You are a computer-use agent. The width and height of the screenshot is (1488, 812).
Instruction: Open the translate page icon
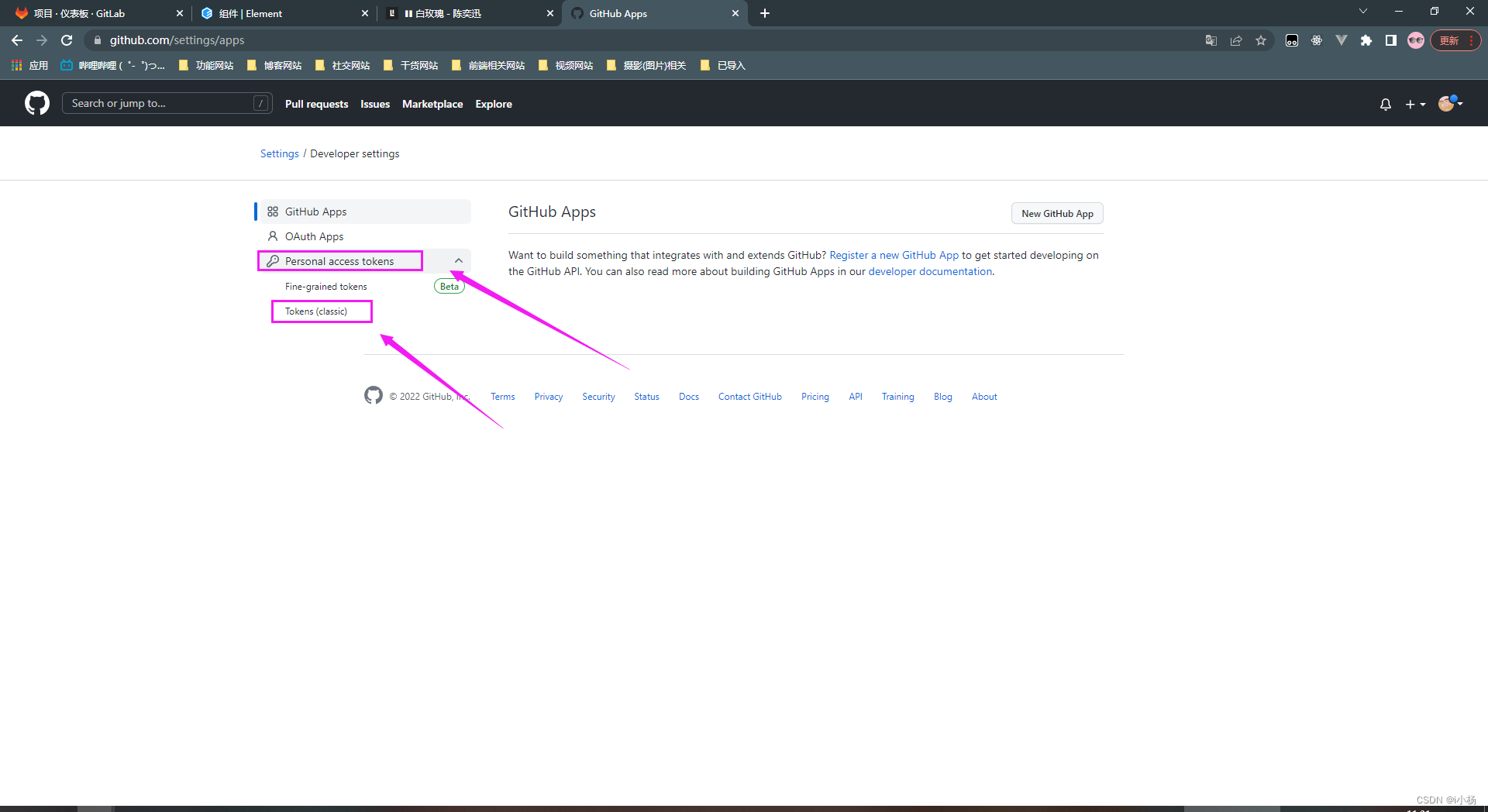tap(1211, 40)
